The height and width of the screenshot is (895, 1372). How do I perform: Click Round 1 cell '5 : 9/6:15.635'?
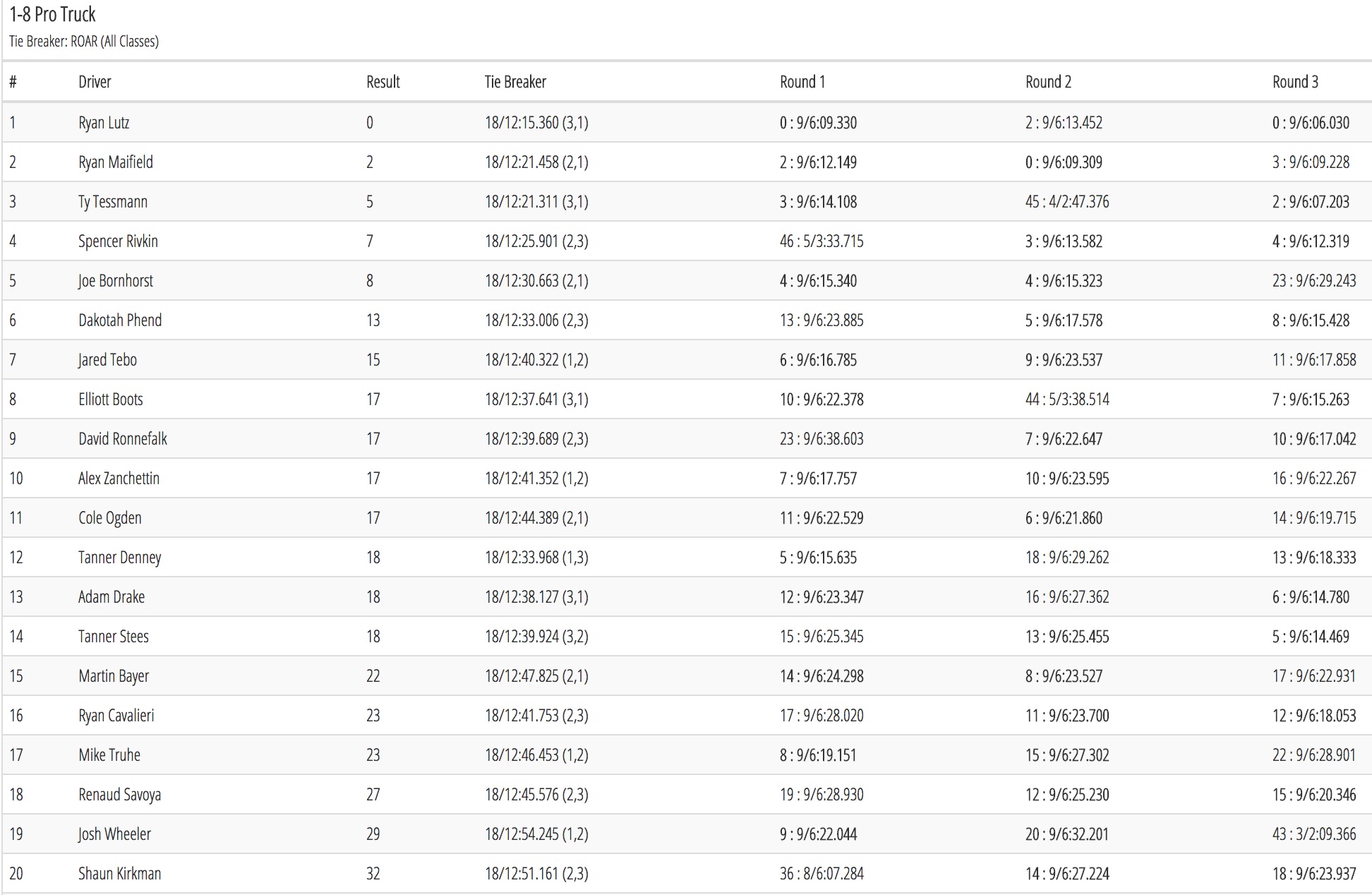818,558
